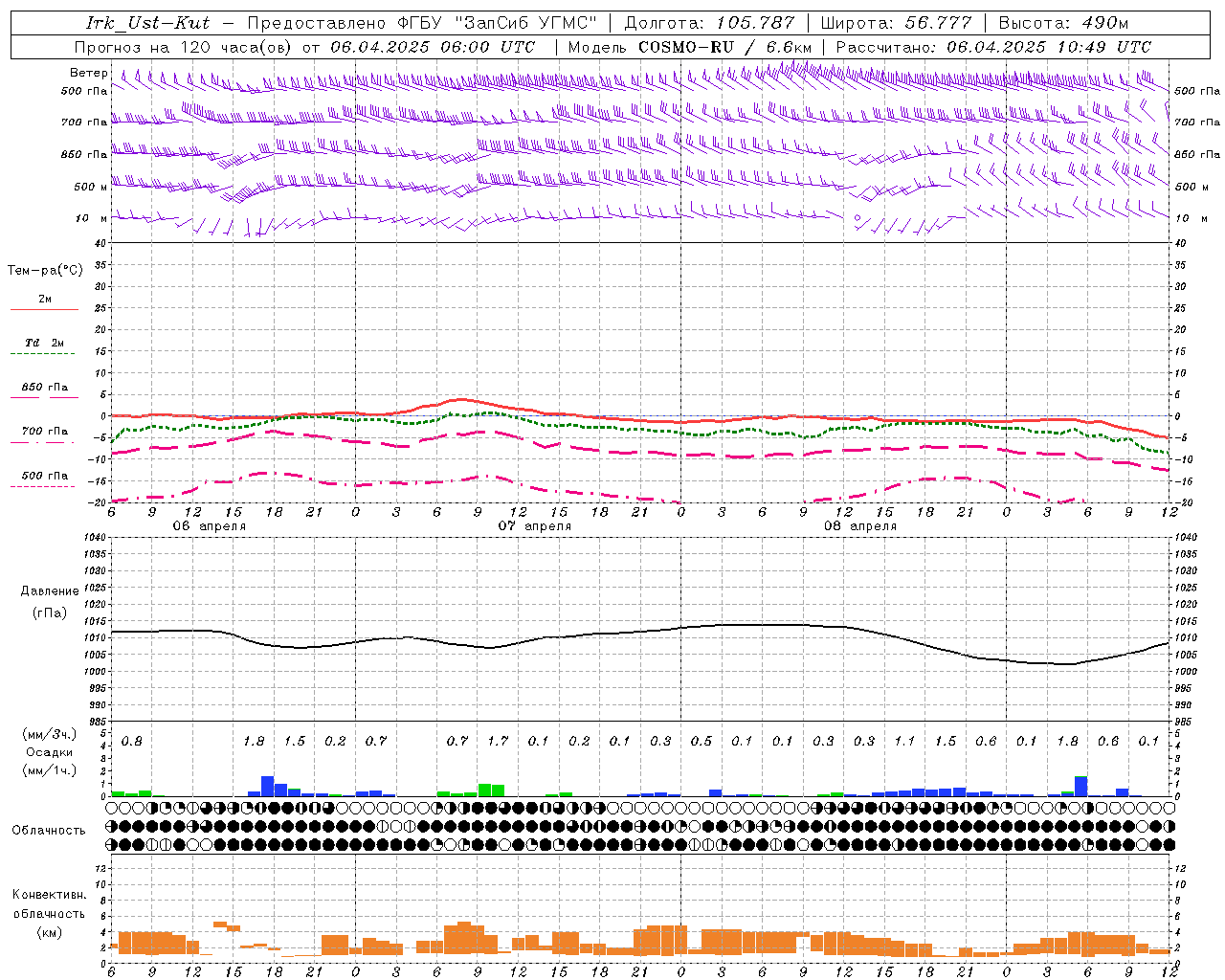Click the latitude value Широта: 56.777
The height and width of the screenshot is (980, 1225).
pos(895,23)
